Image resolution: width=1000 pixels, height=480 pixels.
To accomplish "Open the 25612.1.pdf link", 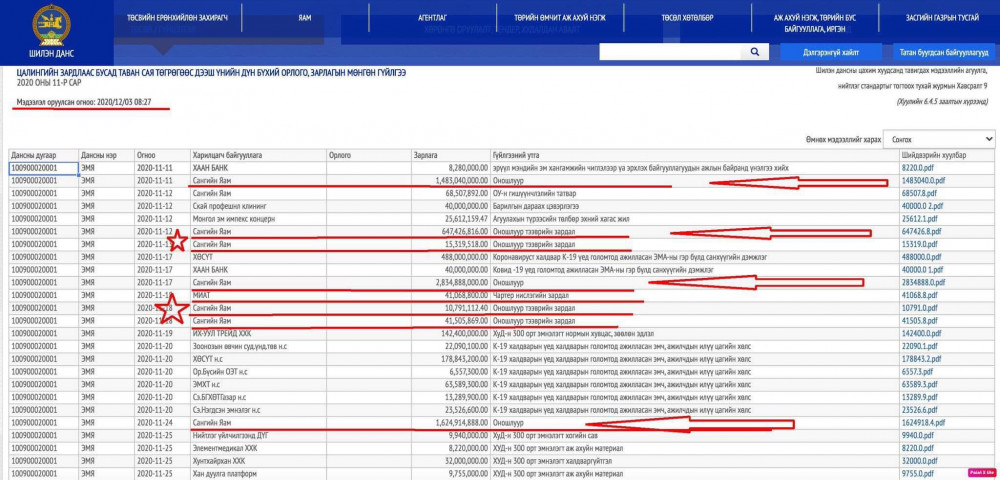I will click(x=918, y=219).
